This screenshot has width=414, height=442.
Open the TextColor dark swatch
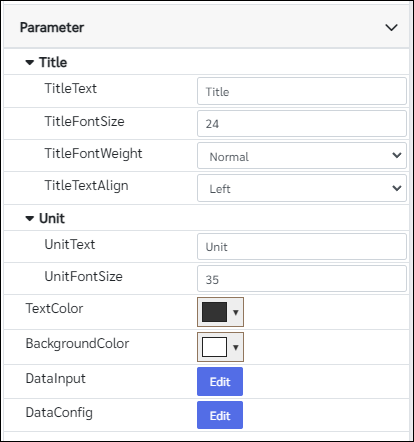point(214,312)
